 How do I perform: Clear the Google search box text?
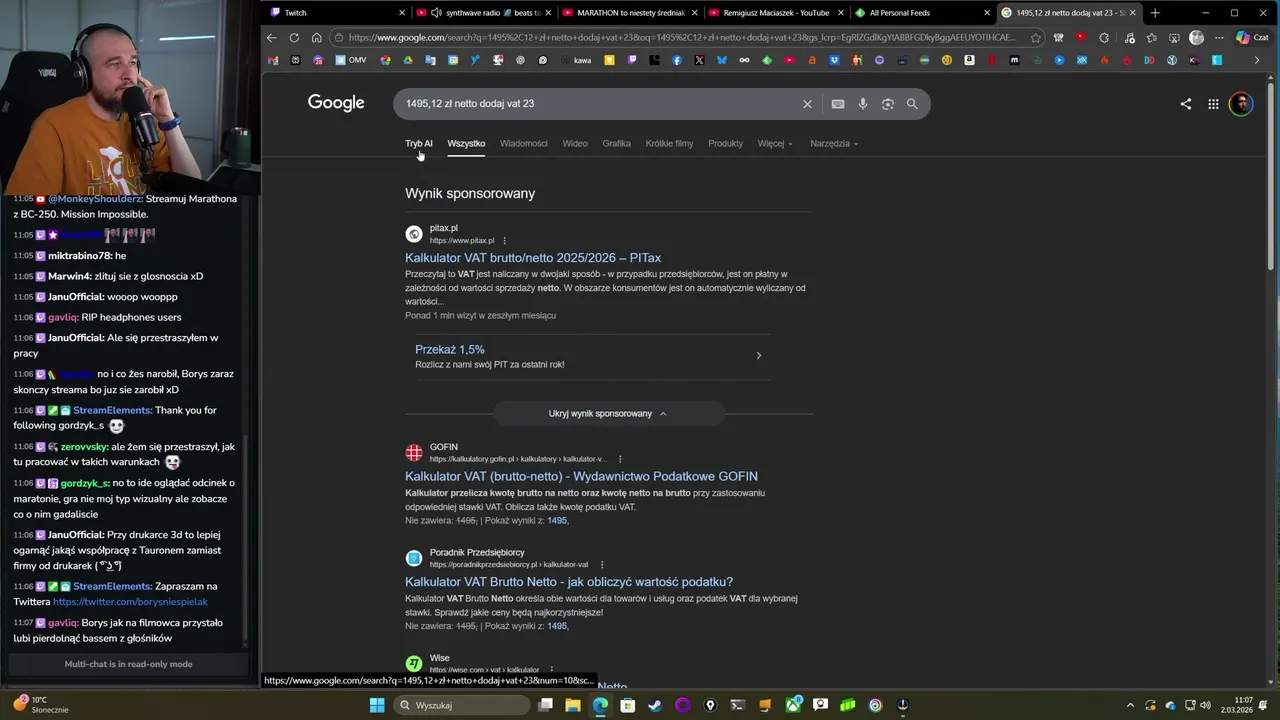pos(807,104)
